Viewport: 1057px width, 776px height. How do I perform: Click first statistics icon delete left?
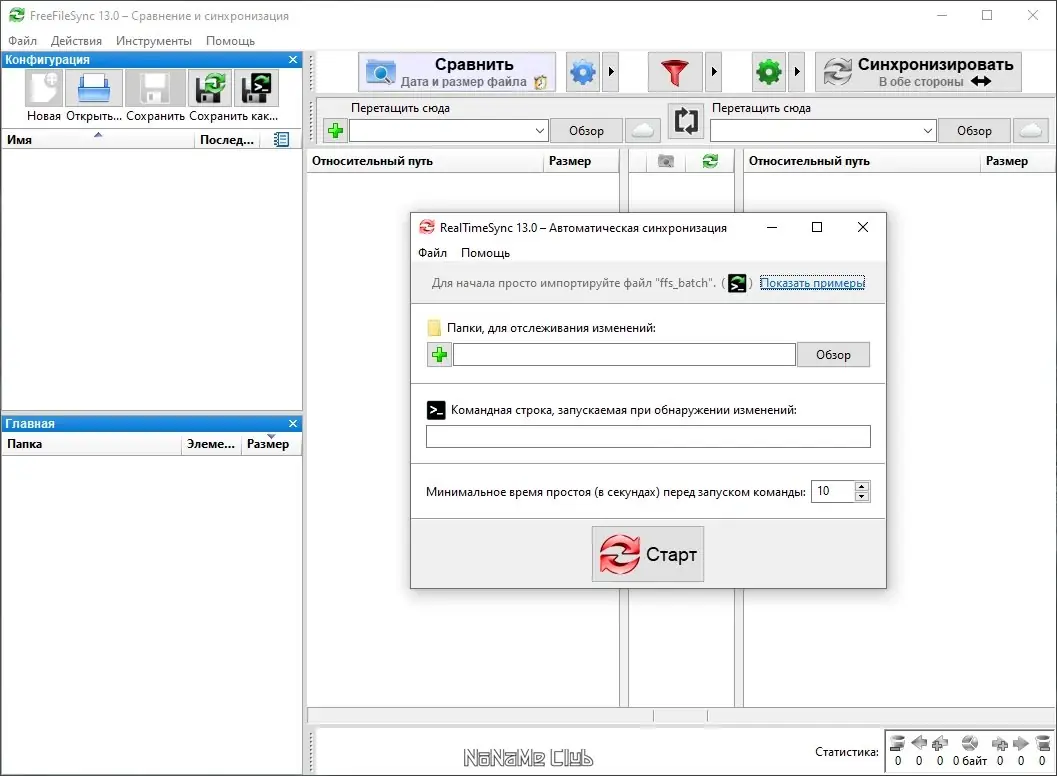click(x=897, y=743)
